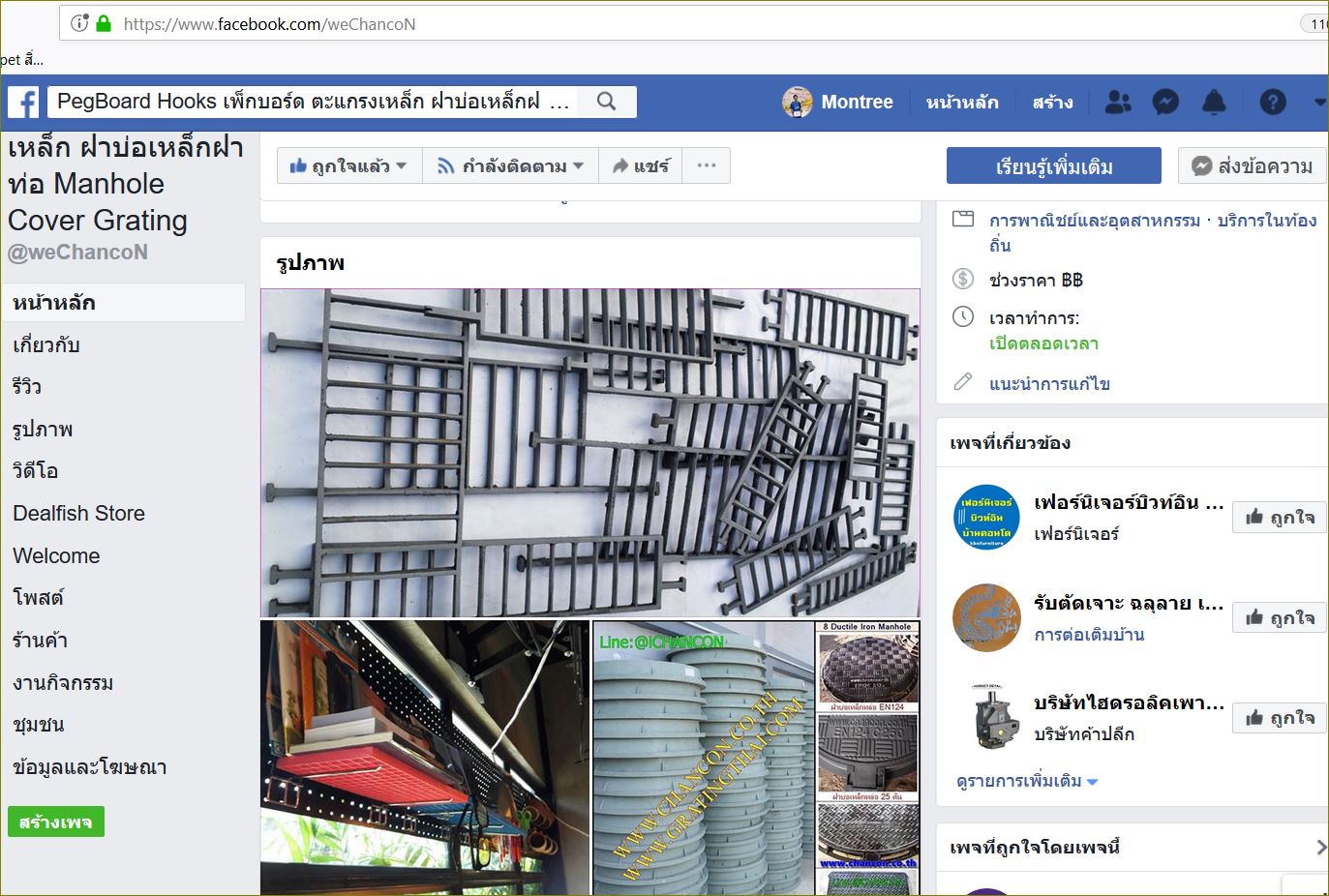Click the search magnifier icon
This screenshot has height=896, width=1329.
tap(607, 102)
